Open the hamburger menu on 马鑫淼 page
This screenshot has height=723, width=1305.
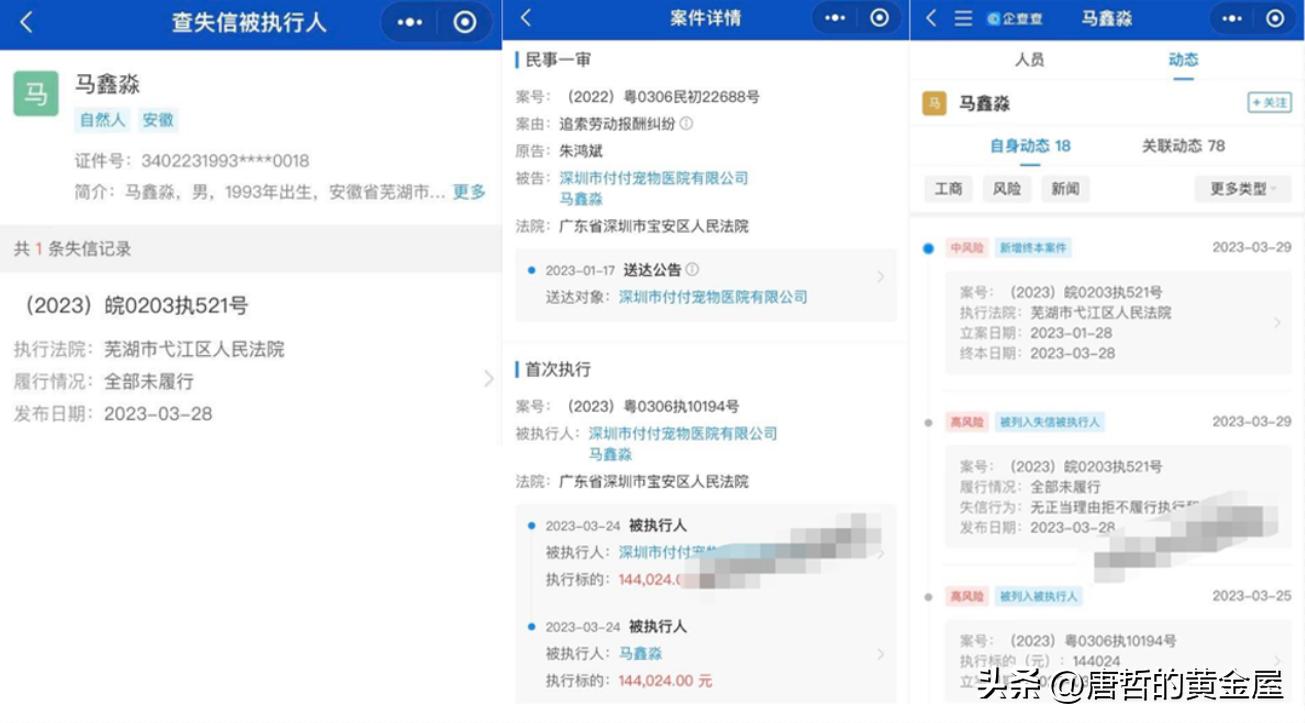point(961,18)
